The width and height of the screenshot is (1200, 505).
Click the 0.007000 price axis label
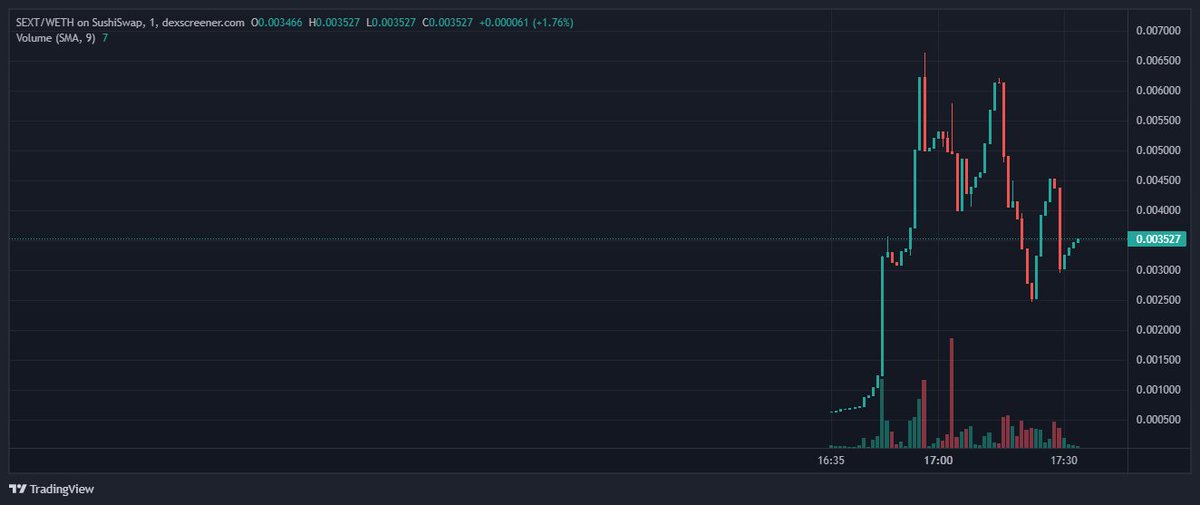1160,31
